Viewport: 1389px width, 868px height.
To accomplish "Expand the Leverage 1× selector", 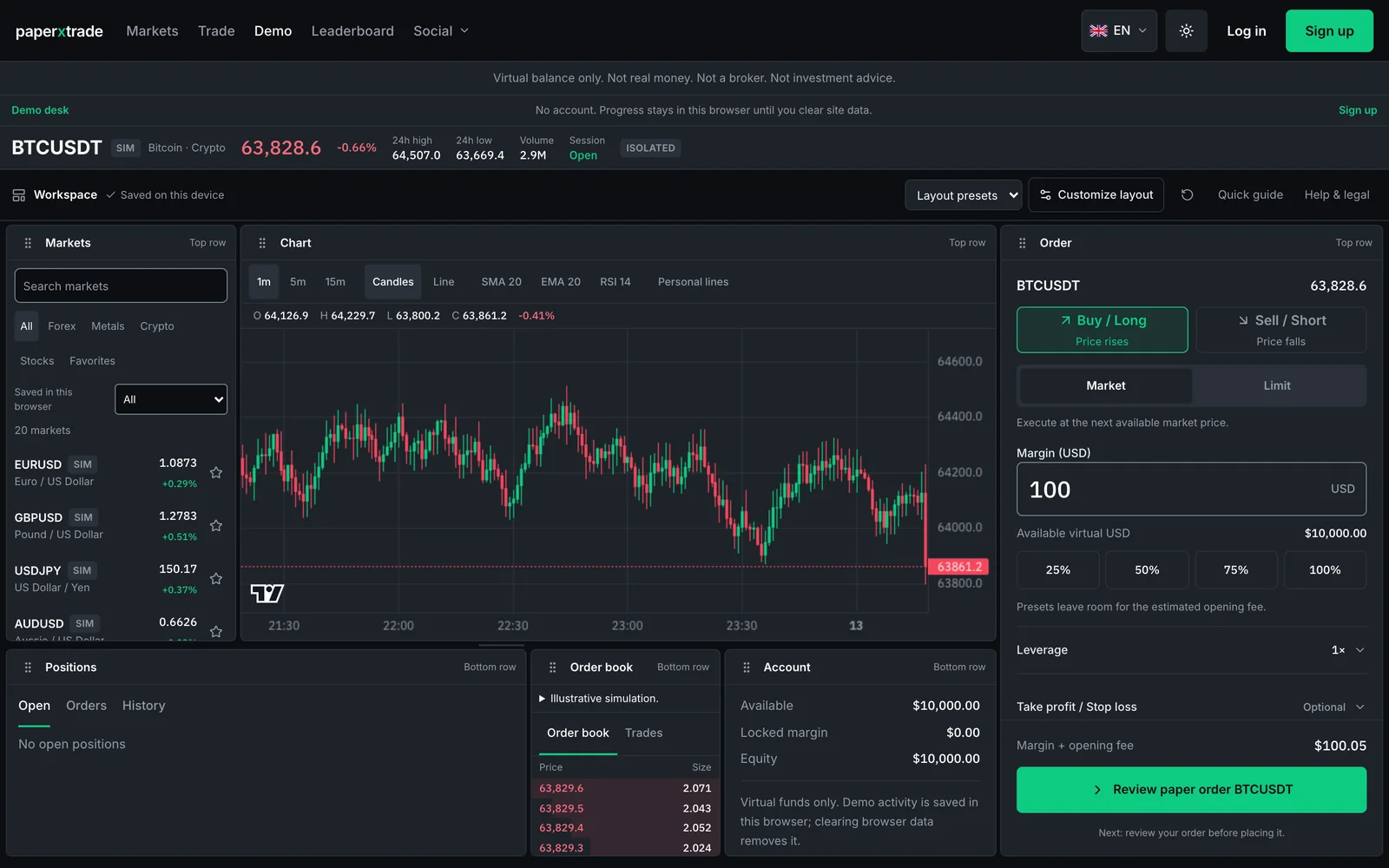I will (1191, 650).
